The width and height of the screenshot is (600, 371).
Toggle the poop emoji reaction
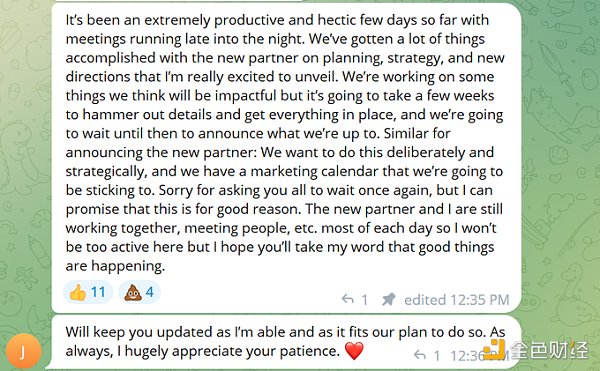coord(139,293)
